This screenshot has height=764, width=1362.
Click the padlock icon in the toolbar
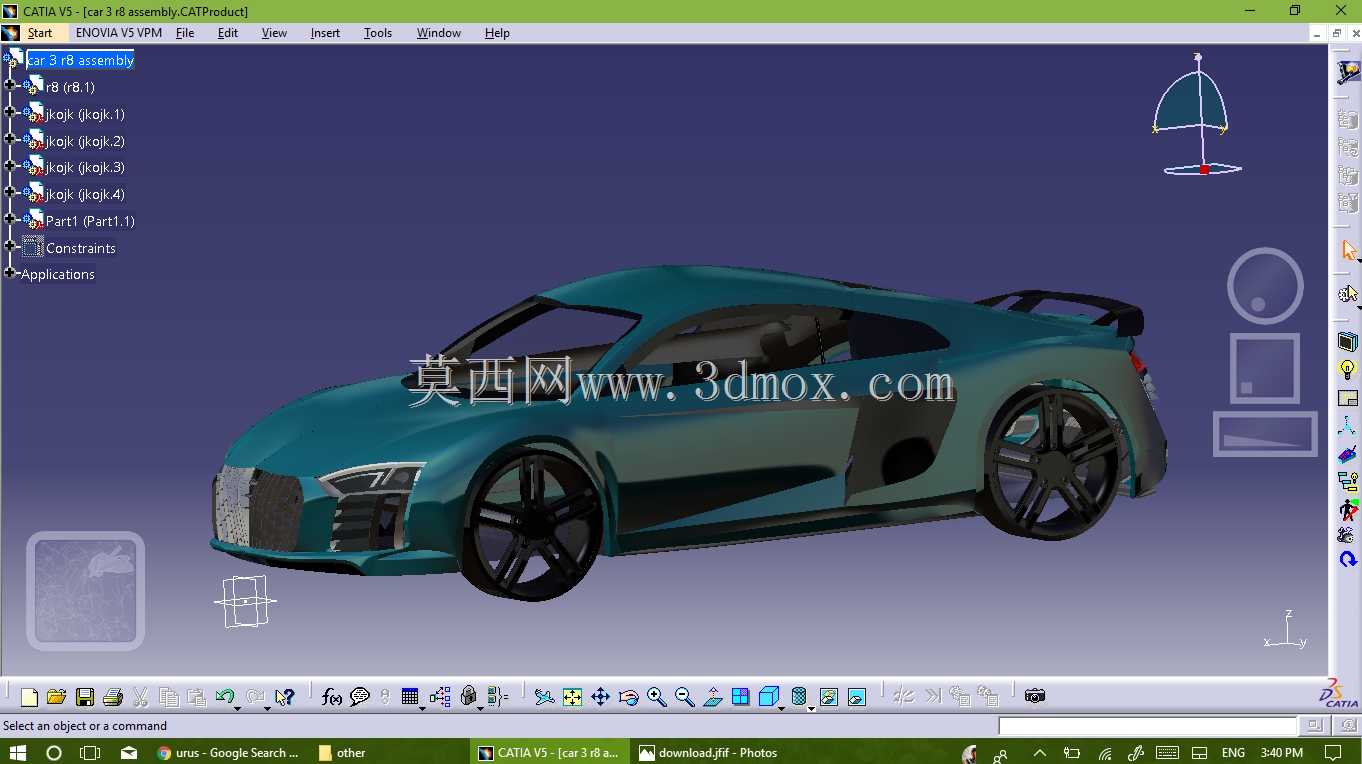point(469,697)
